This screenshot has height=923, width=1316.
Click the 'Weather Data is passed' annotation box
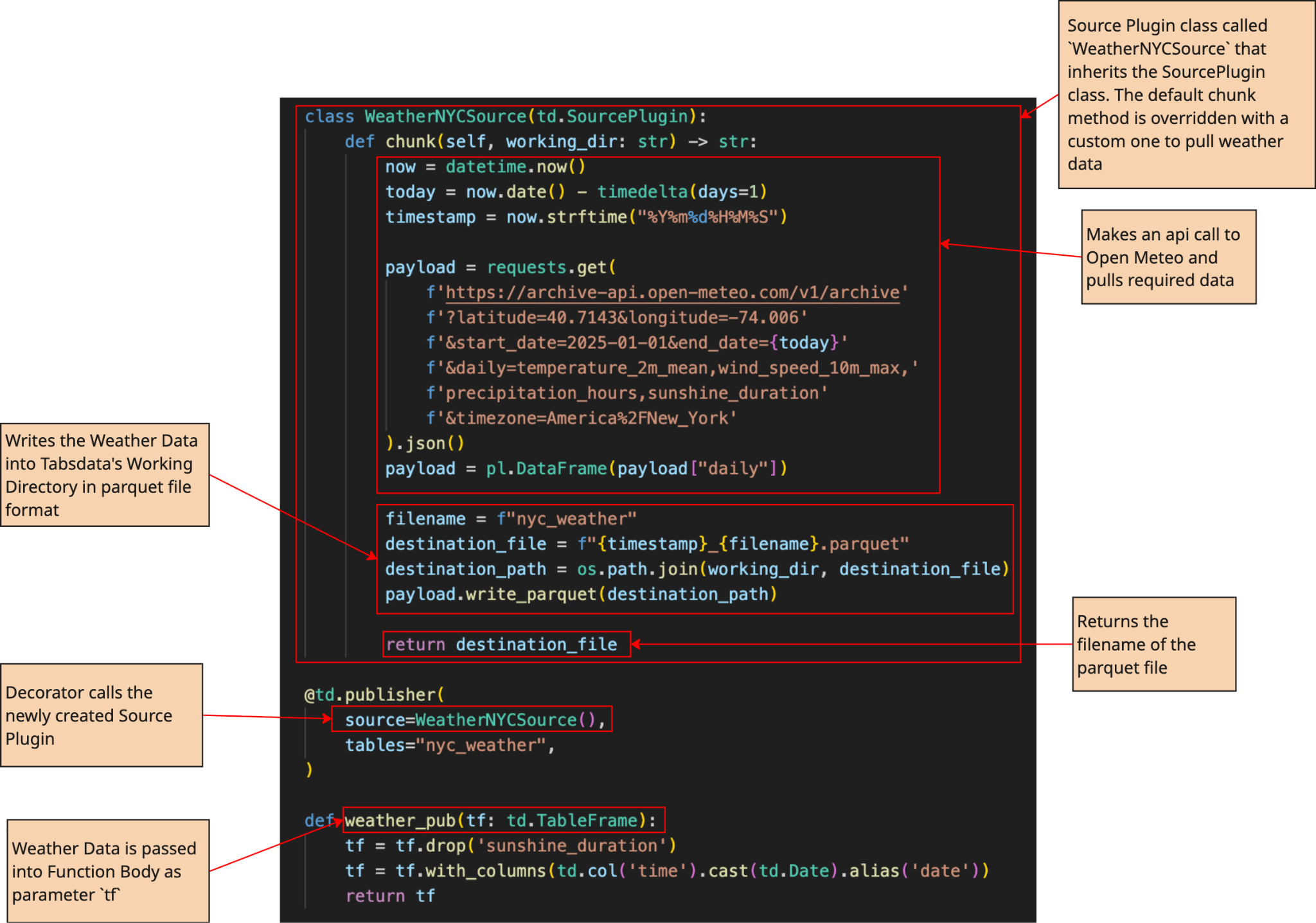click(x=108, y=871)
